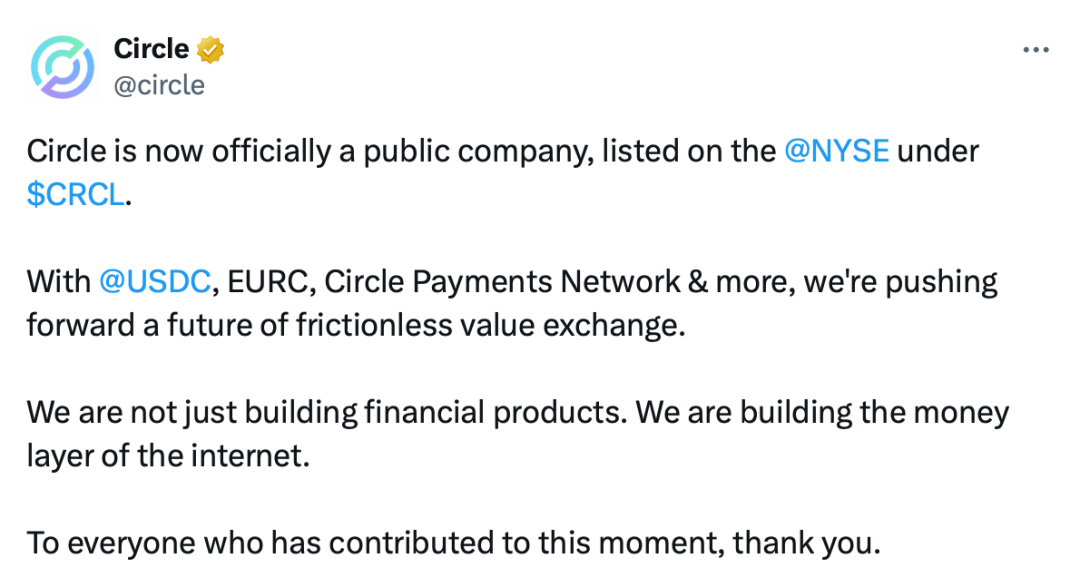Click the $CRCL cashtag link
This screenshot has height=568, width=1080.
(76, 194)
